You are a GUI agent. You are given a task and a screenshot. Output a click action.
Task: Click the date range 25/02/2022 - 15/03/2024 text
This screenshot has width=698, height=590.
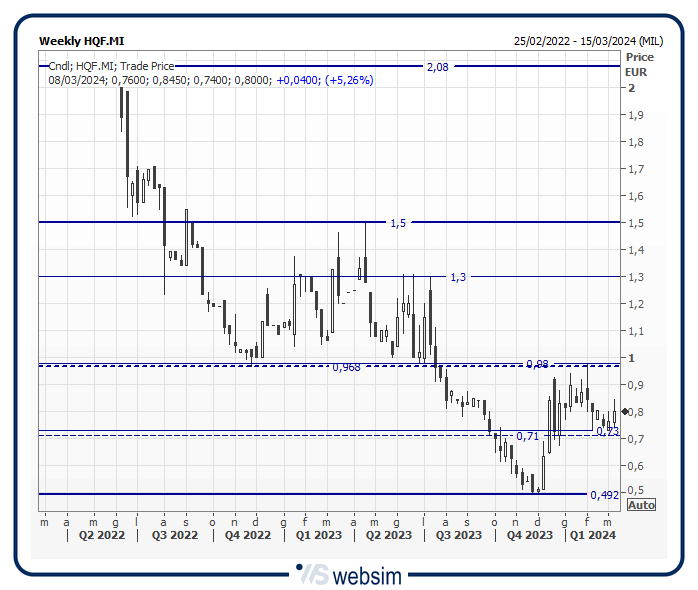587,41
